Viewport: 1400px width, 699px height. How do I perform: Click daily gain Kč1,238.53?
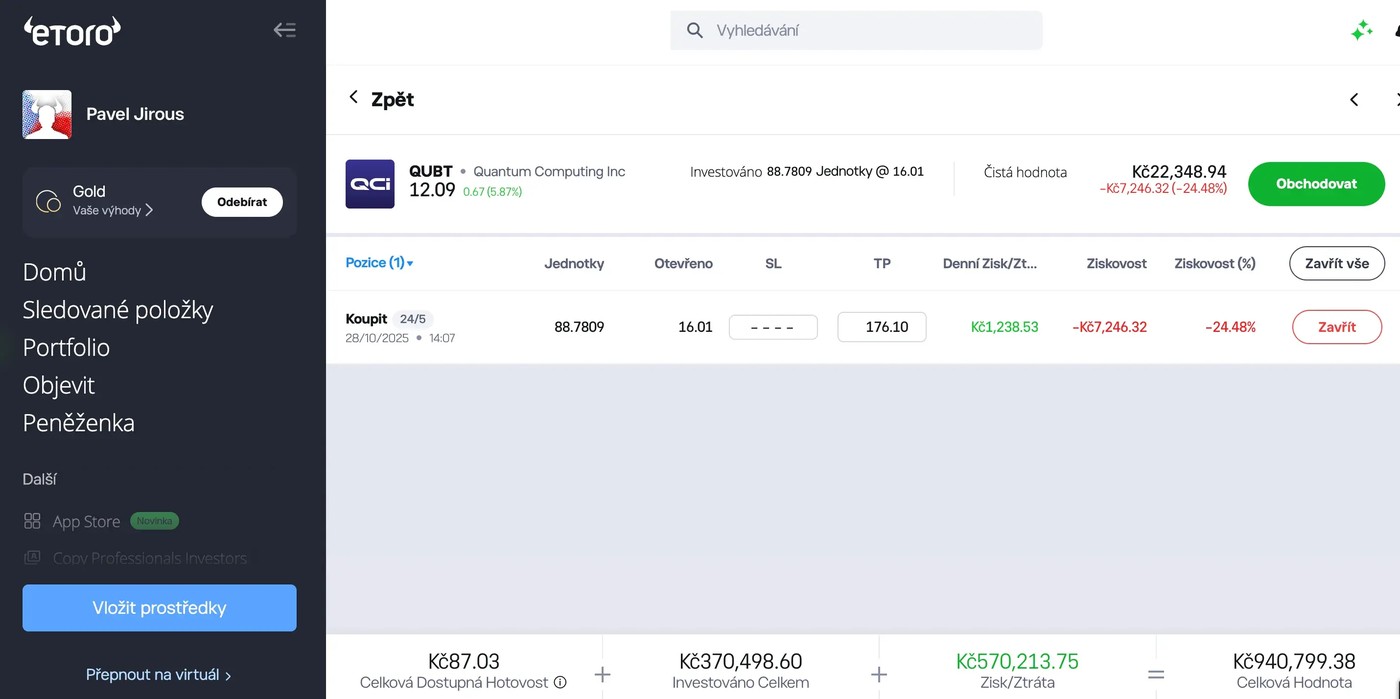pyautogui.click(x=1005, y=327)
